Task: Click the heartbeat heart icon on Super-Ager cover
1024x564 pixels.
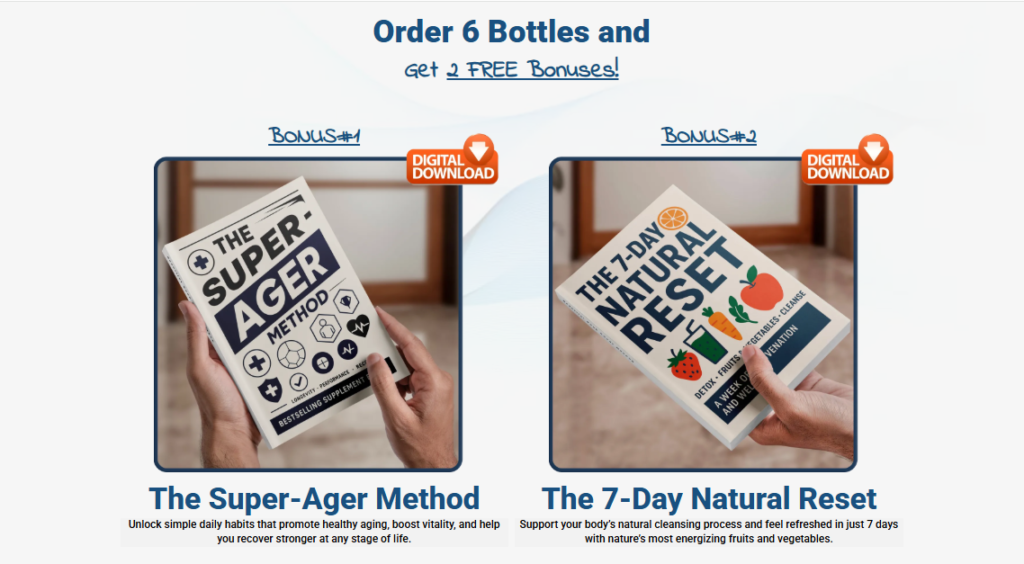Action: pos(357,324)
